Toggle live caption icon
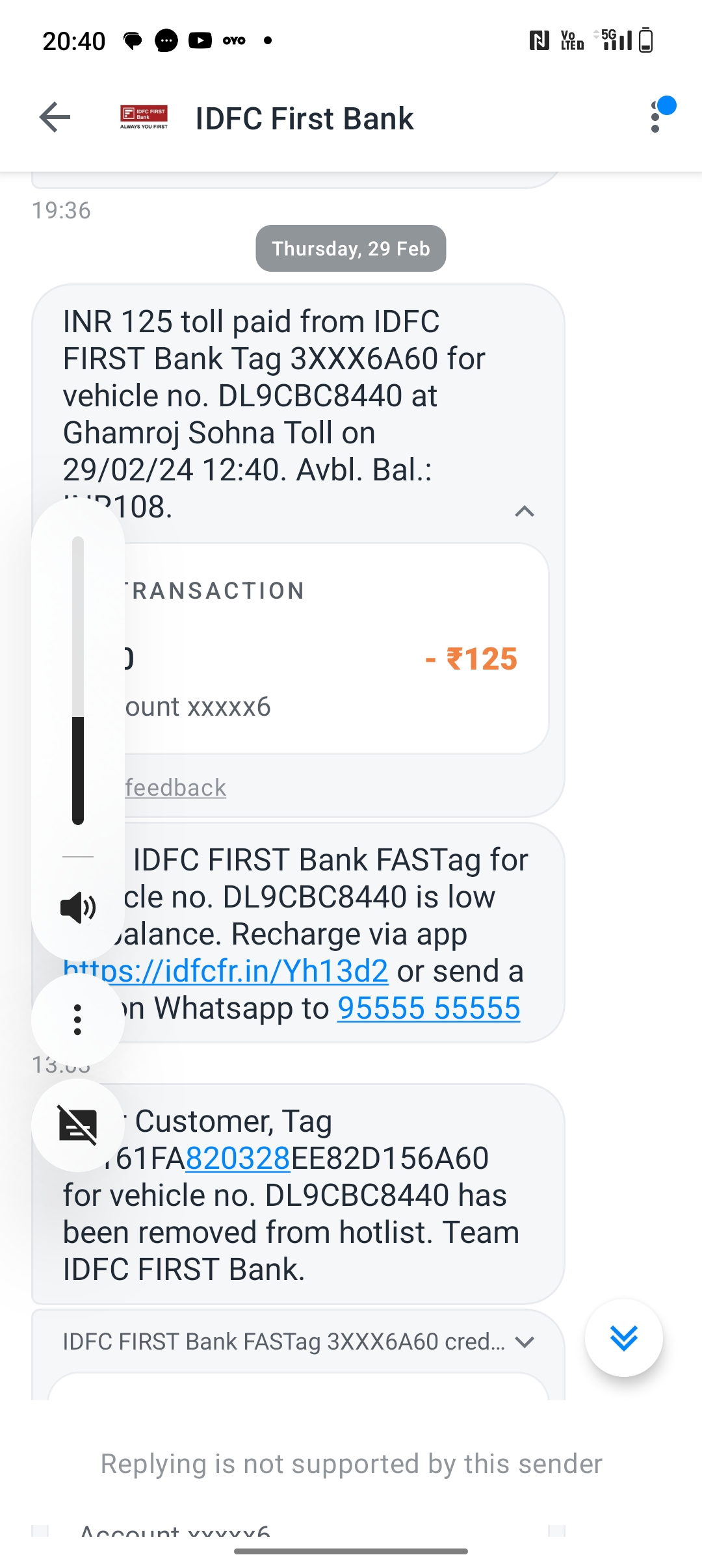The width and height of the screenshot is (702, 1568). (x=78, y=1125)
